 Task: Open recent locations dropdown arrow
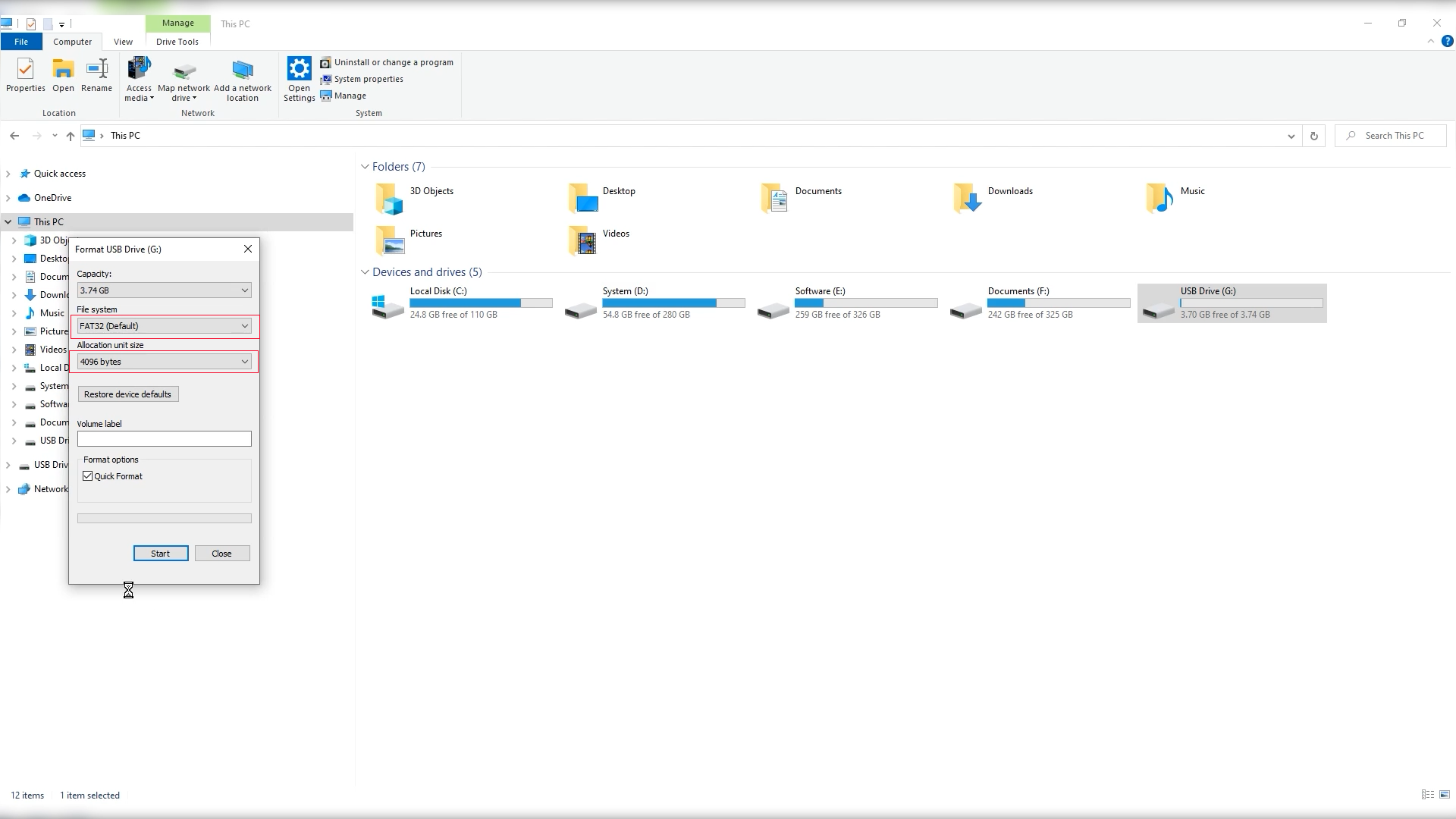pyautogui.click(x=55, y=136)
